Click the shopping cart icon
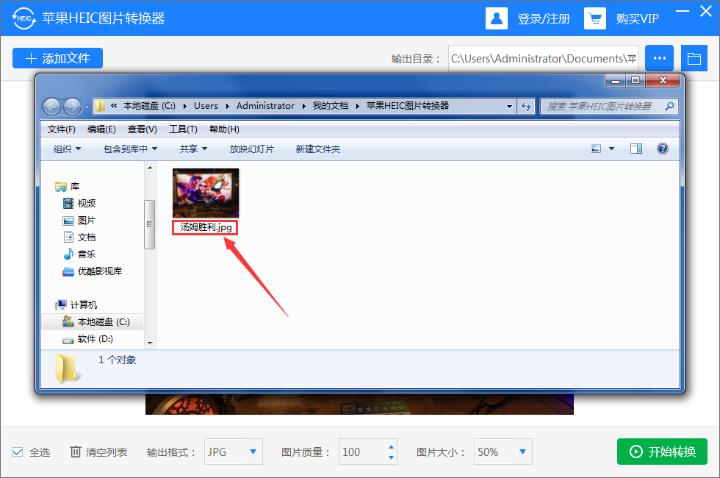720x478 pixels. [x=595, y=18]
